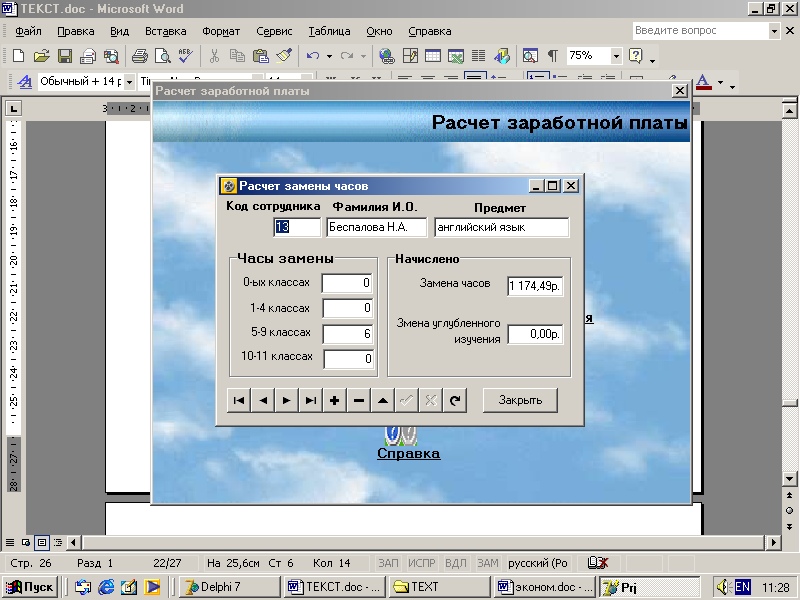
Task: Toggle ЗАМ overtype mode in status bar
Action: tap(488, 563)
